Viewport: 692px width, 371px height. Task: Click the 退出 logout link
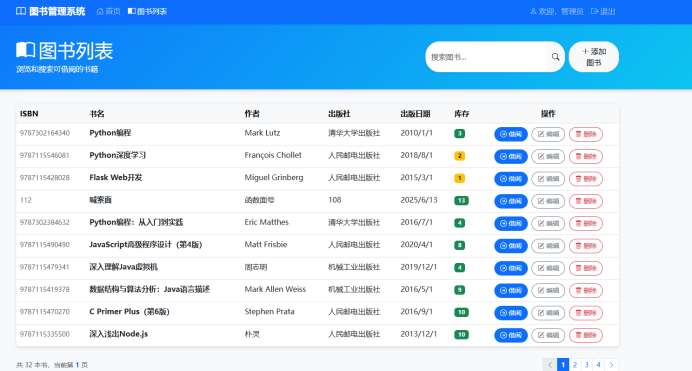pyautogui.click(x=603, y=11)
